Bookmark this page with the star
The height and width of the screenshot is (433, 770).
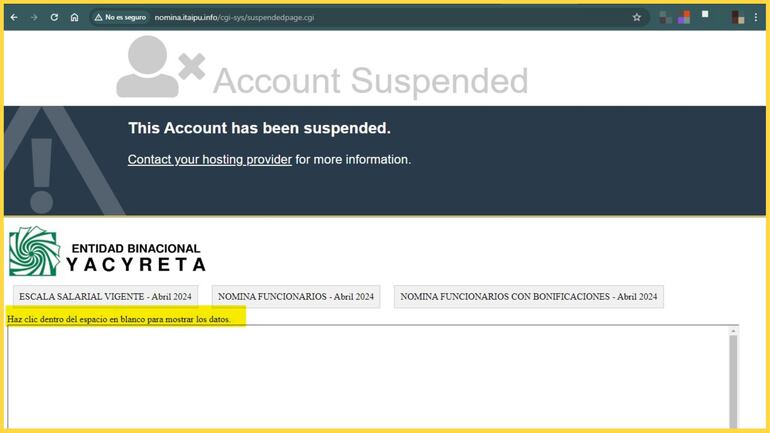(x=636, y=17)
